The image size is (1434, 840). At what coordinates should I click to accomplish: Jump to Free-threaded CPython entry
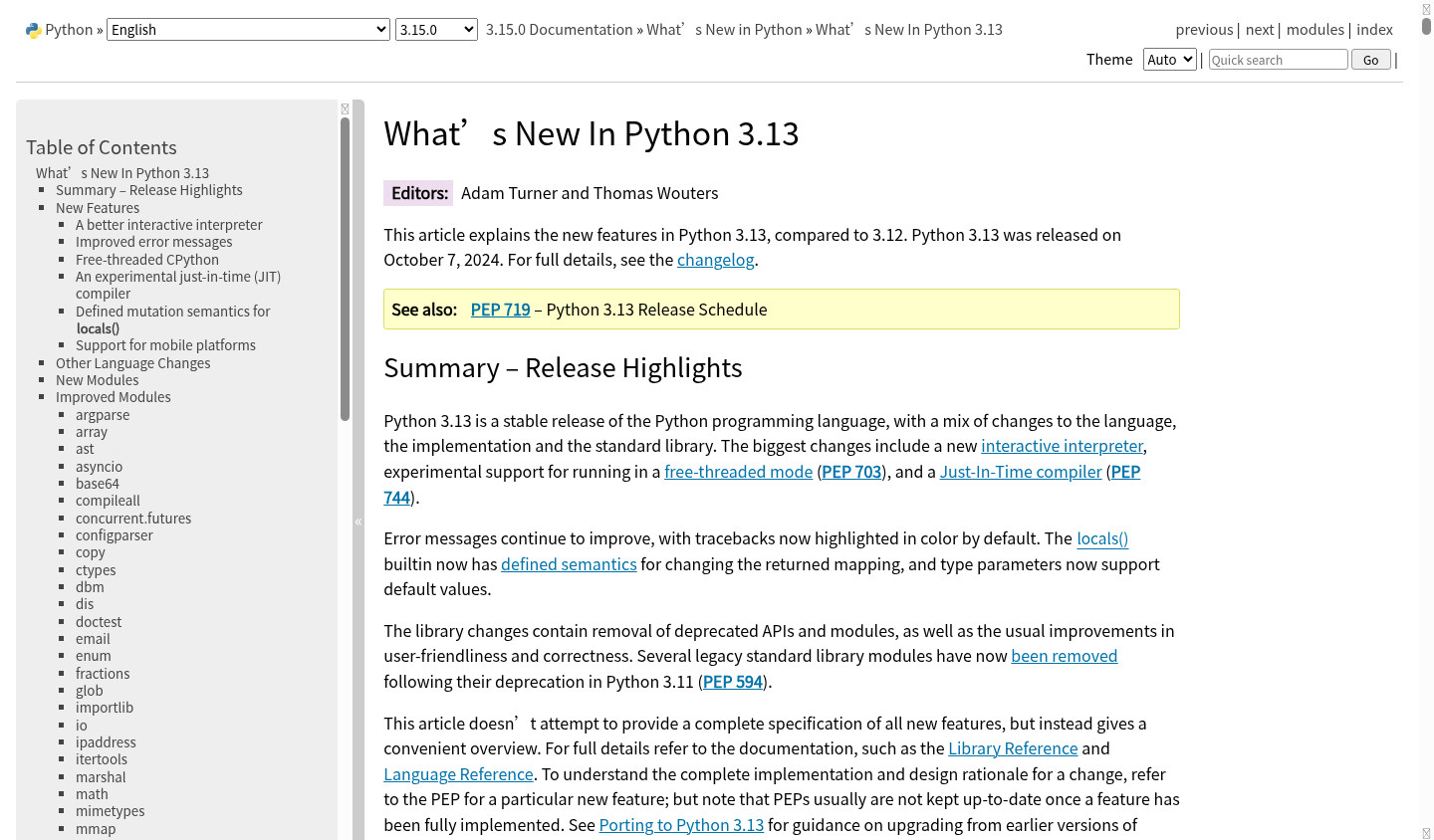pyautogui.click(x=147, y=260)
